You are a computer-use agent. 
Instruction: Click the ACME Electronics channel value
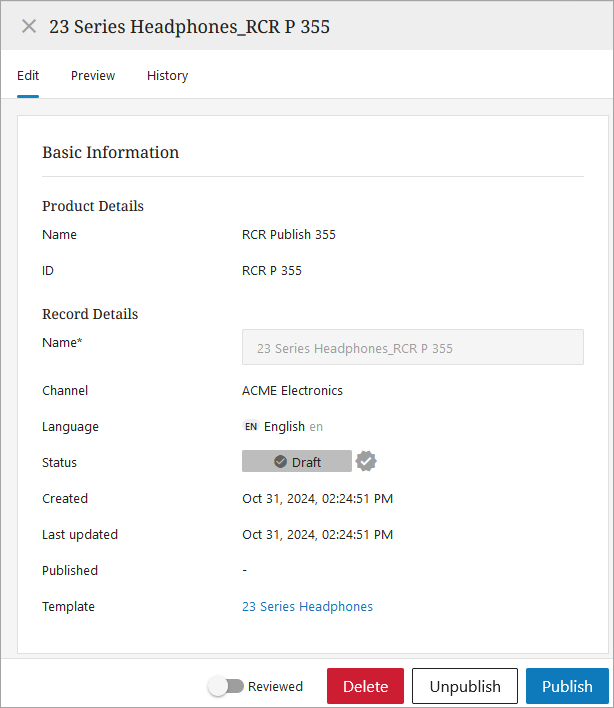pyautogui.click(x=292, y=391)
